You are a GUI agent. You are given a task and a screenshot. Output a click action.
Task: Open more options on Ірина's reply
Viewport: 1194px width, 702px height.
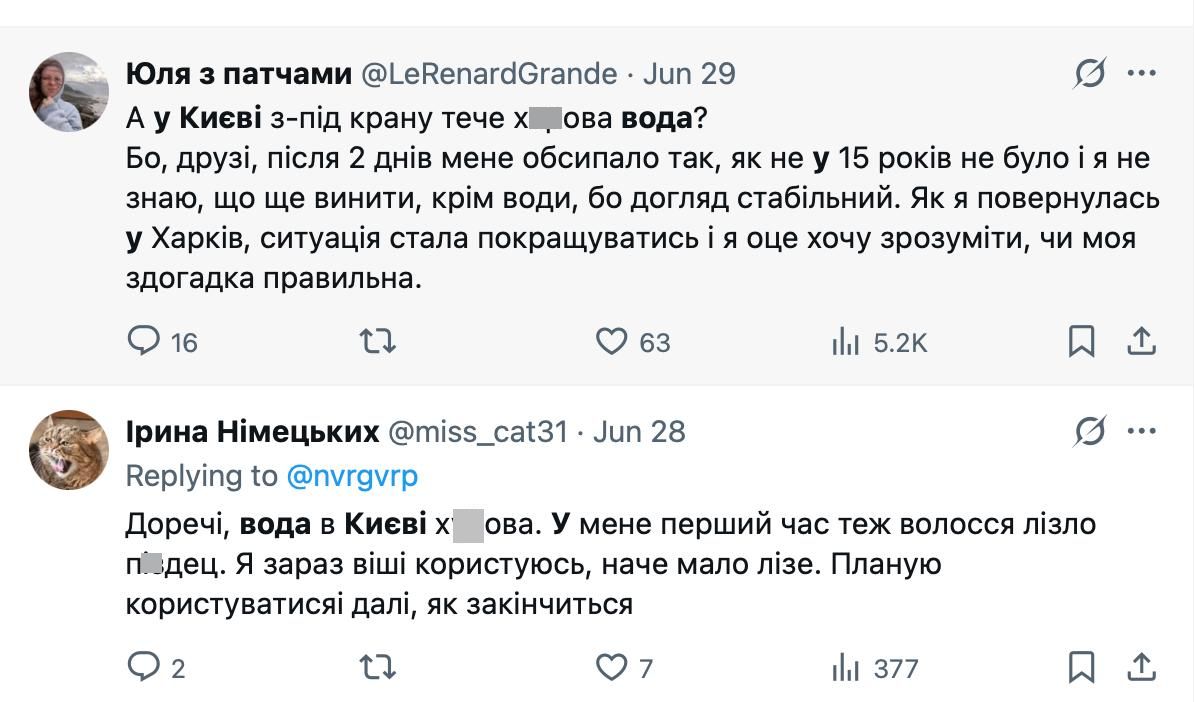pos(1141,431)
